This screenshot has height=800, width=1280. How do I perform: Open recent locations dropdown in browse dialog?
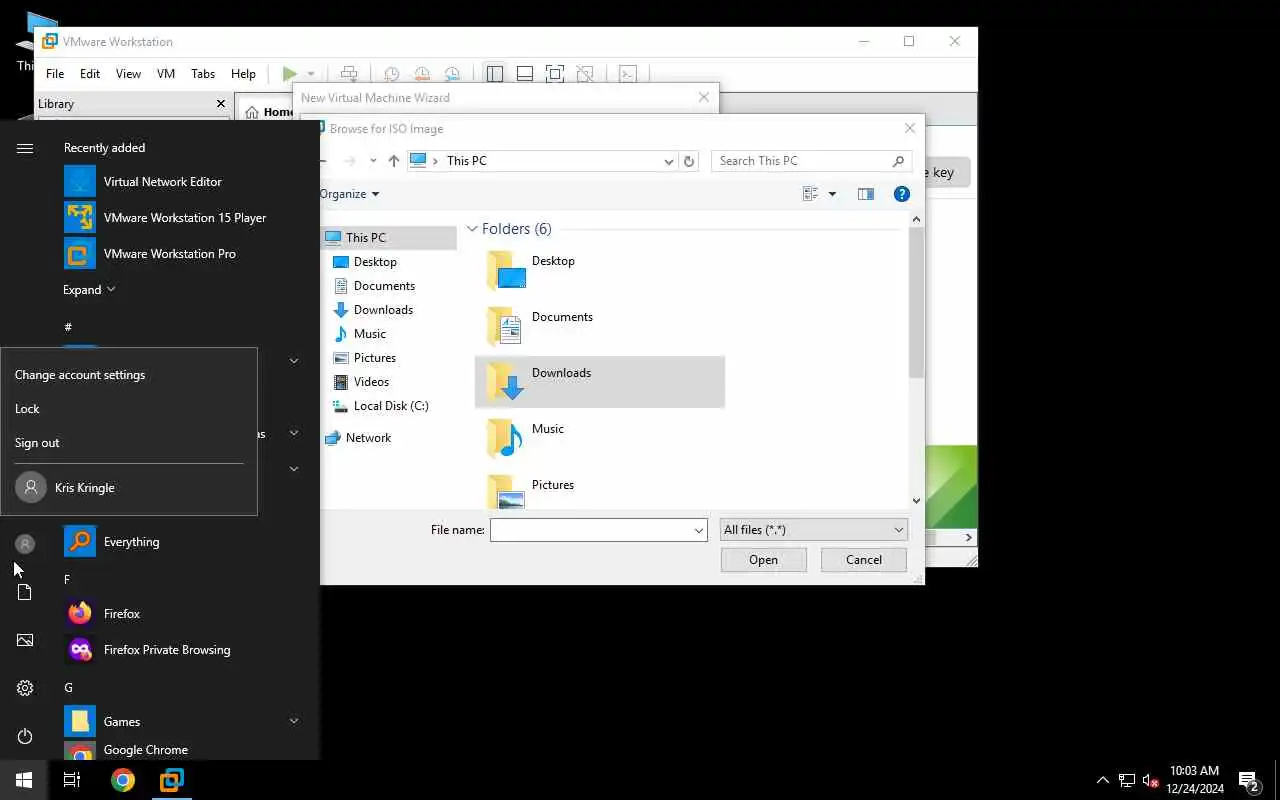pyautogui.click(x=373, y=161)
